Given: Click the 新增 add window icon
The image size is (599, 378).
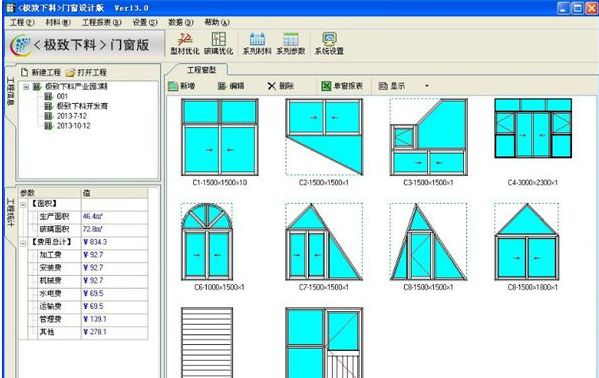Looking at the screenshot, I should (173, 86).
